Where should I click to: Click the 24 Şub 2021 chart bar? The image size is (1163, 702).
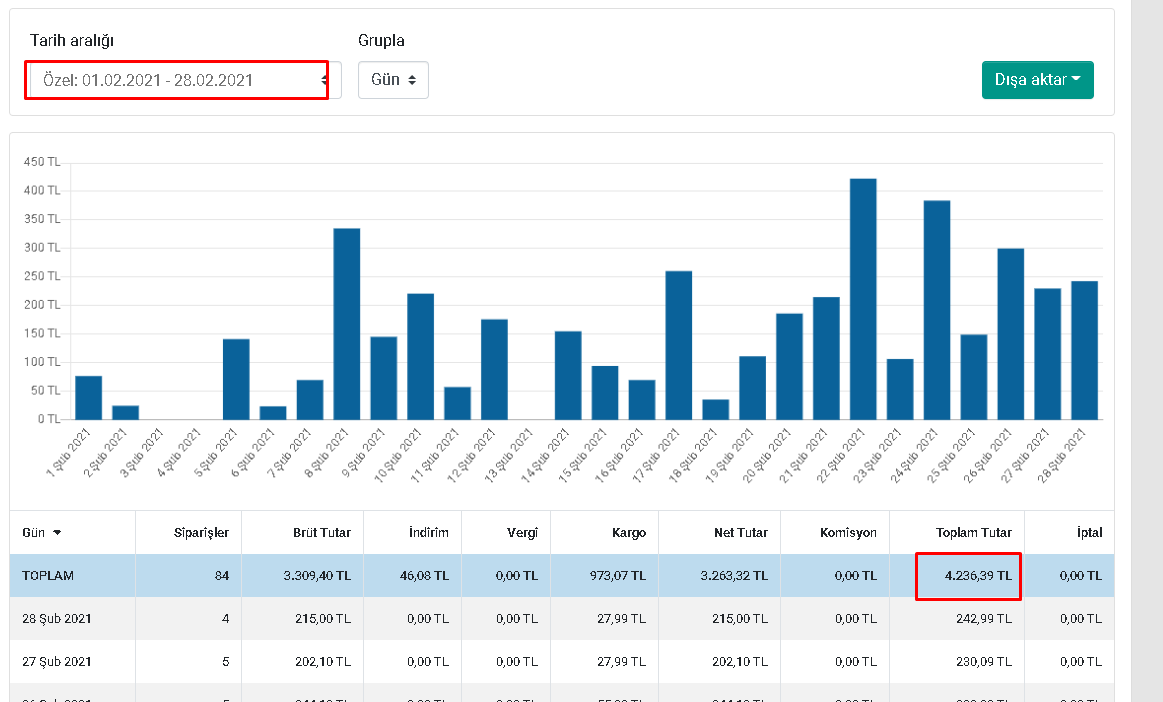pyautogui.click(x=937, y=310)
